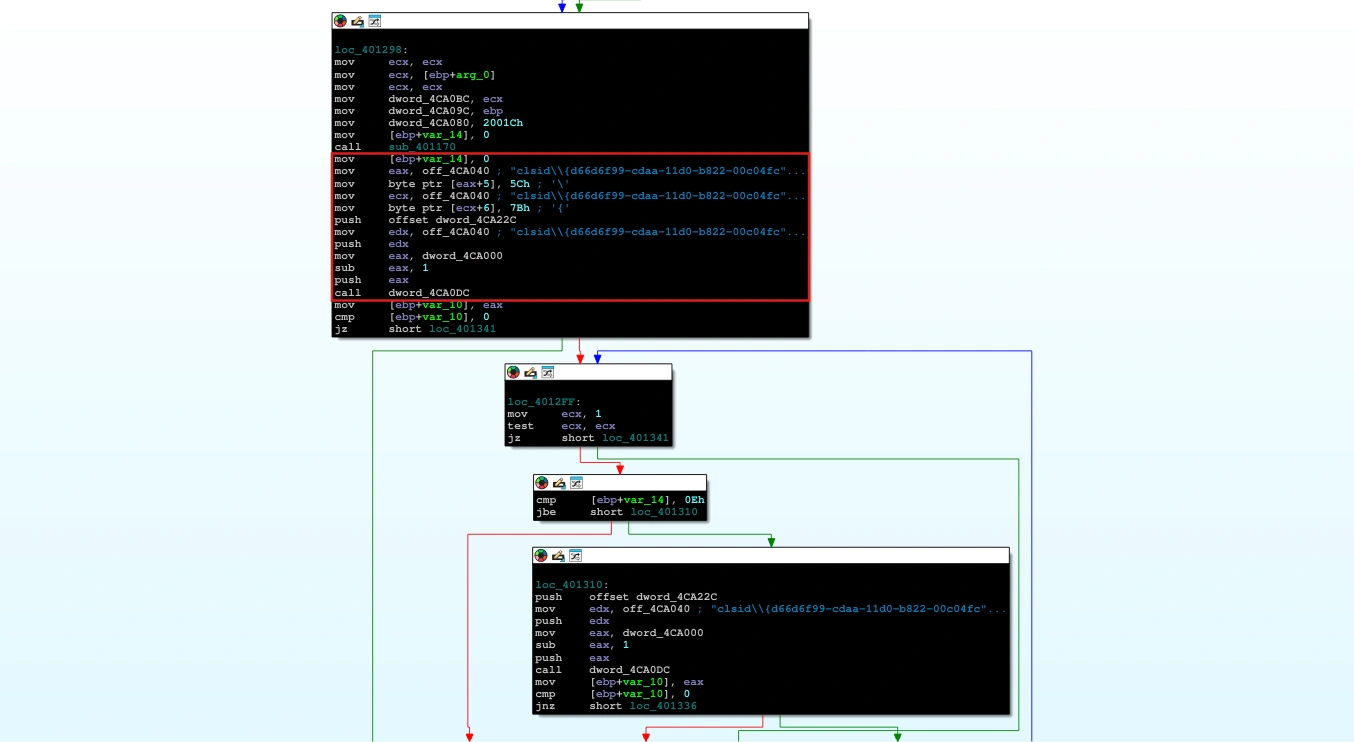1354x742 pixels.
Task: Open the node color picker on loc_401298 block
Action: click(x=338, y=21)
